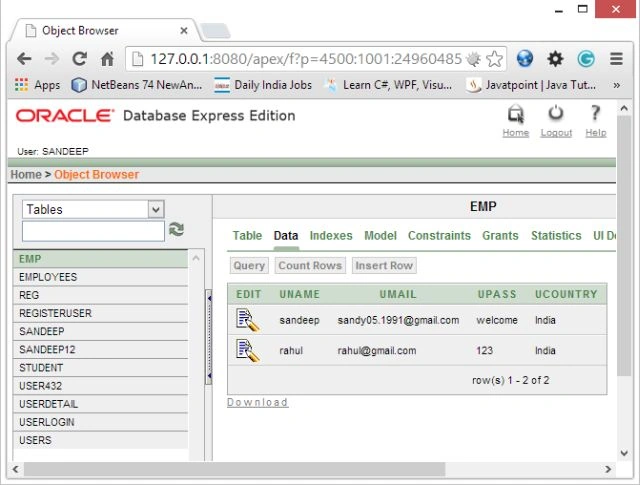Select the USER432 table
The width and height of the screenshot is (640, 485).
point(100,386)
